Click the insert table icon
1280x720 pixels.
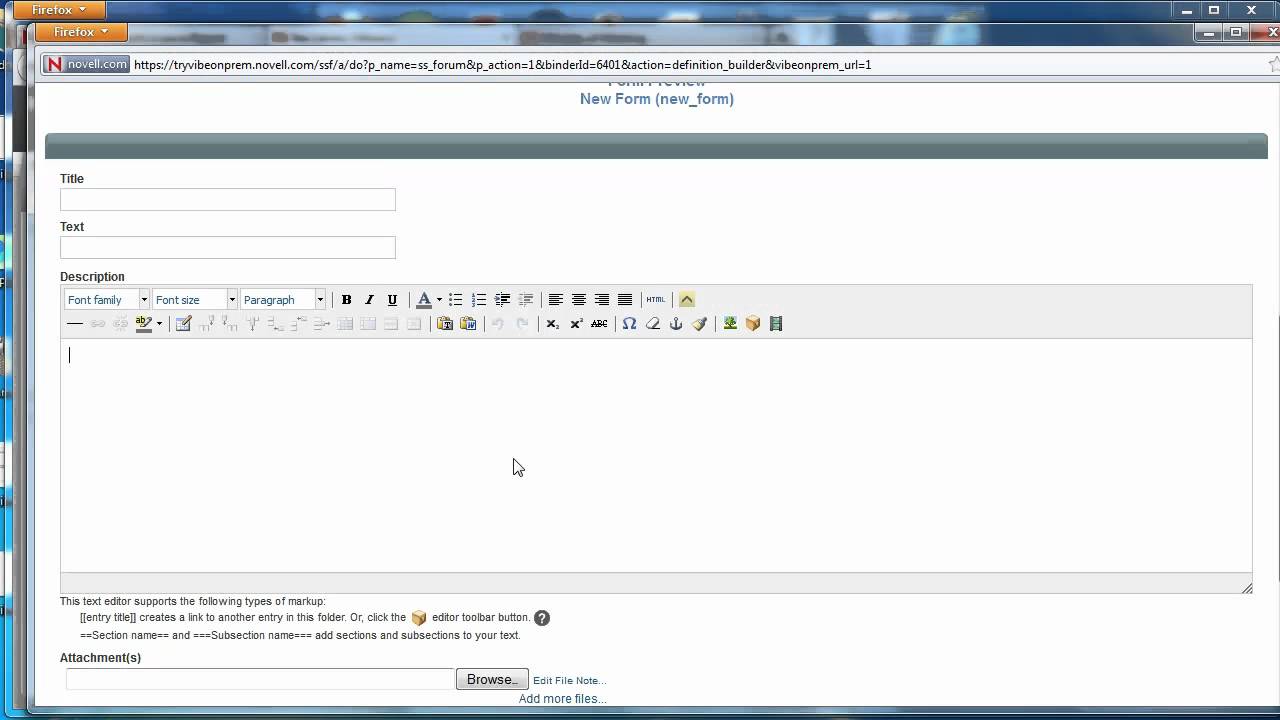(x=183, y=324)
